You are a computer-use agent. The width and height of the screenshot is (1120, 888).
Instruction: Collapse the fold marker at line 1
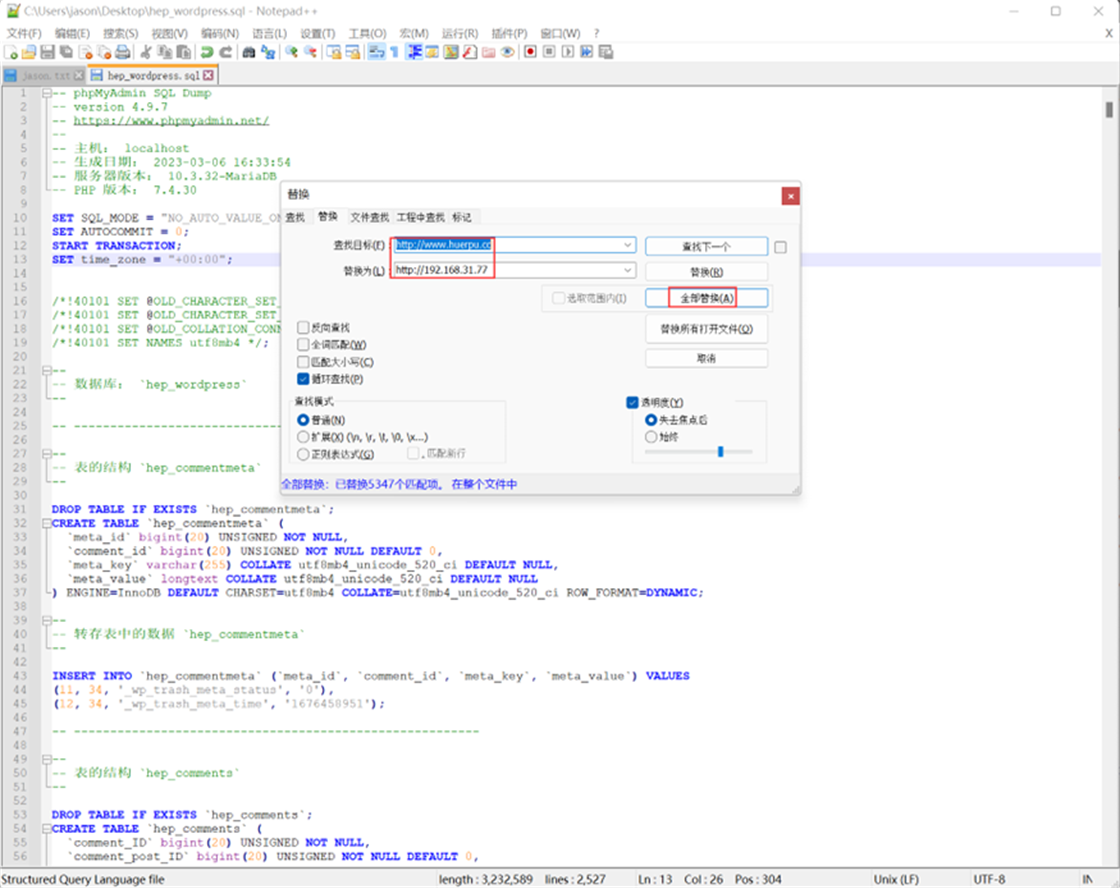pyautogui.click(x=46, y=93)
